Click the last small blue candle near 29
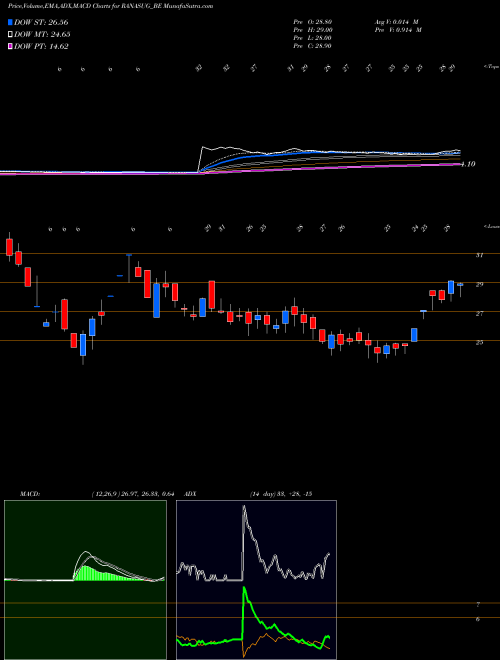 [460, 285]
